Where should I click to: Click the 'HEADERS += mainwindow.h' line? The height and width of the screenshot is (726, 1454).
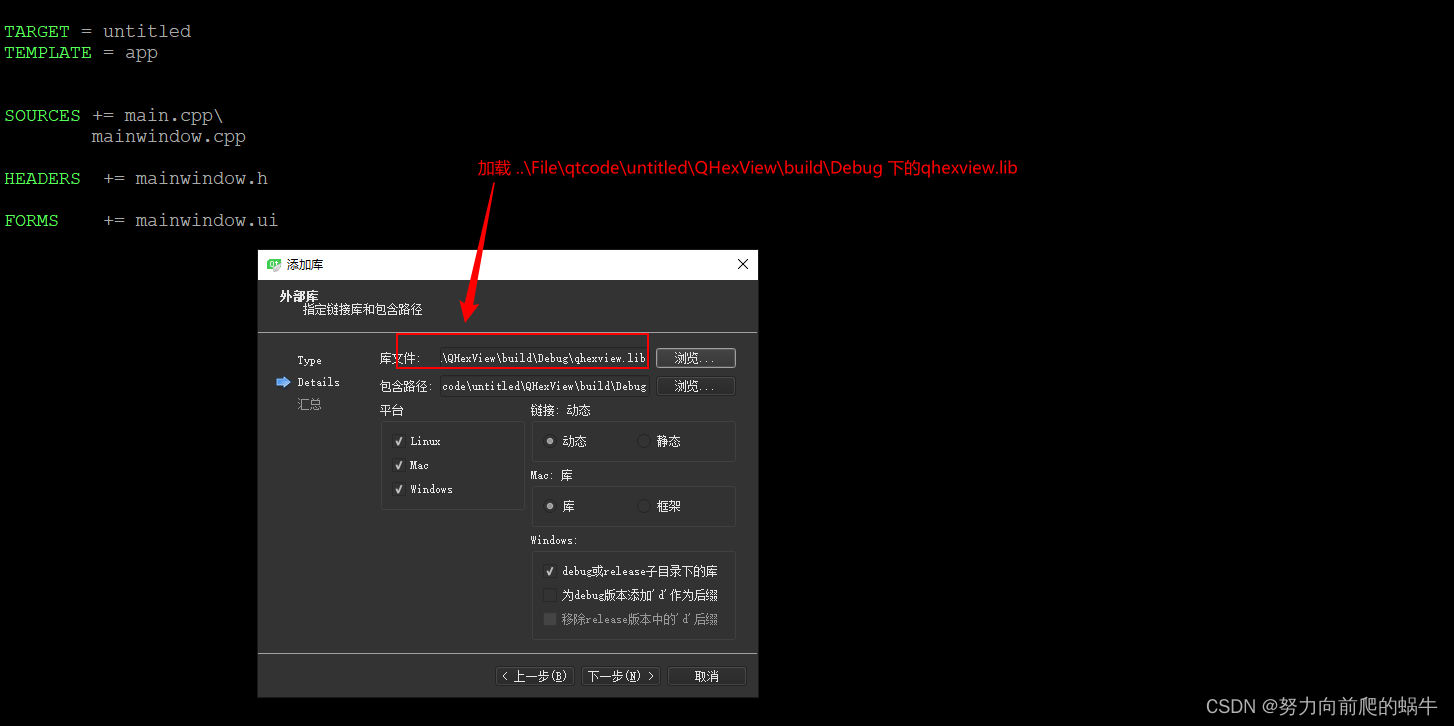pos(136,178)
